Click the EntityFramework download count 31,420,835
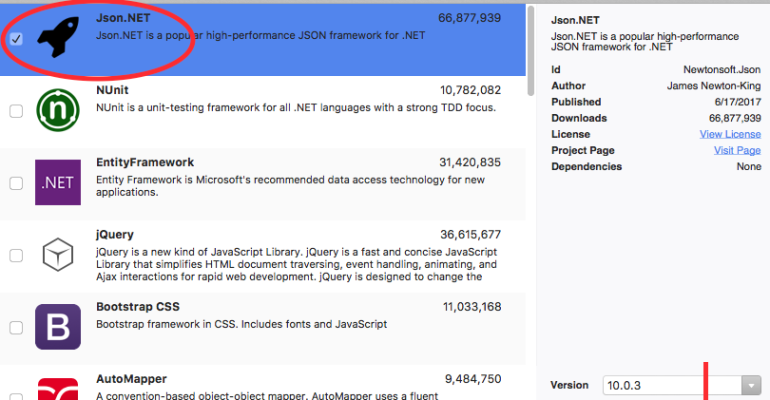 tap(470, 162)
